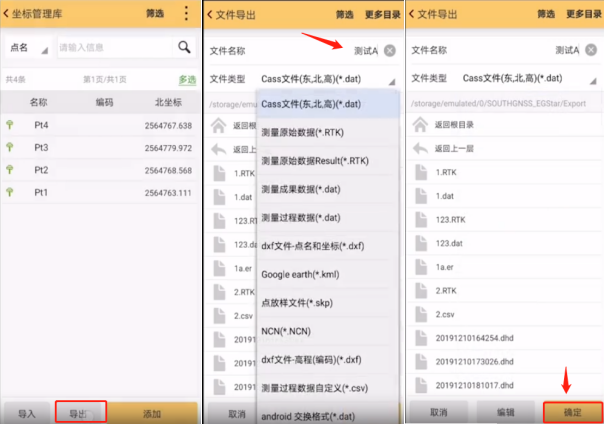606x426 pixels.
Task: Tap the back arrow beside 坐标管理库 title
Action: tap(8, 14)
